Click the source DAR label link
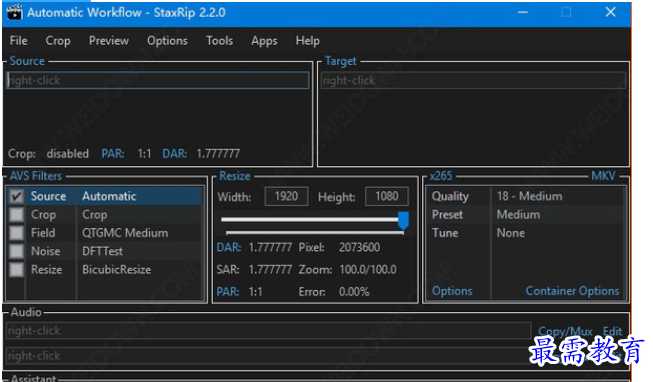 [x=174, y=154]
